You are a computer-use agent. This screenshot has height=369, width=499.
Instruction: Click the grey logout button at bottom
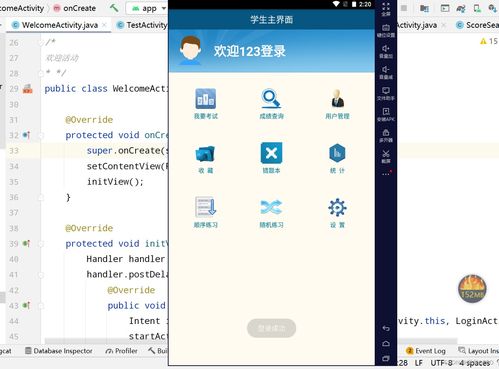271,328
